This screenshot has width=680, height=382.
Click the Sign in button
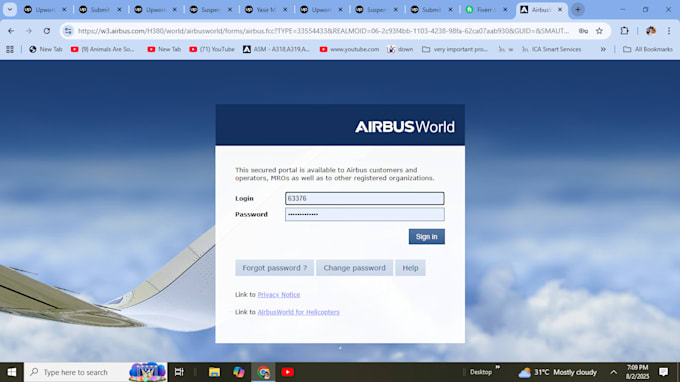click(426, 236)
